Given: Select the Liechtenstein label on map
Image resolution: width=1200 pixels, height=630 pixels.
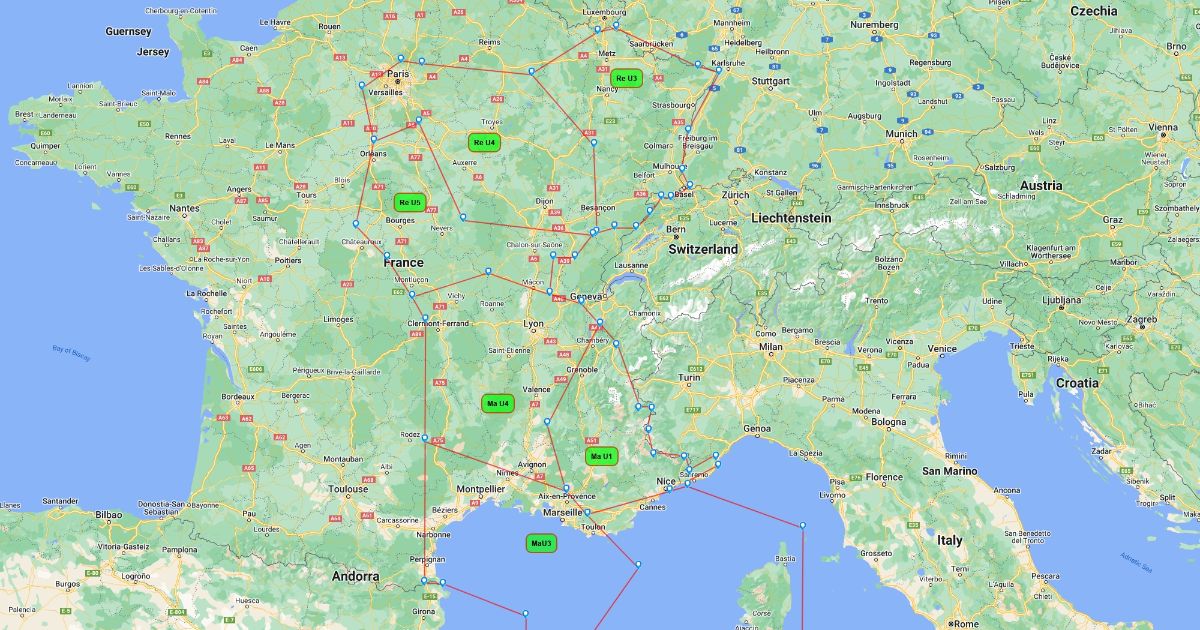Looking at the screenshot, I should pyautogui.click(x=792, y=217).
